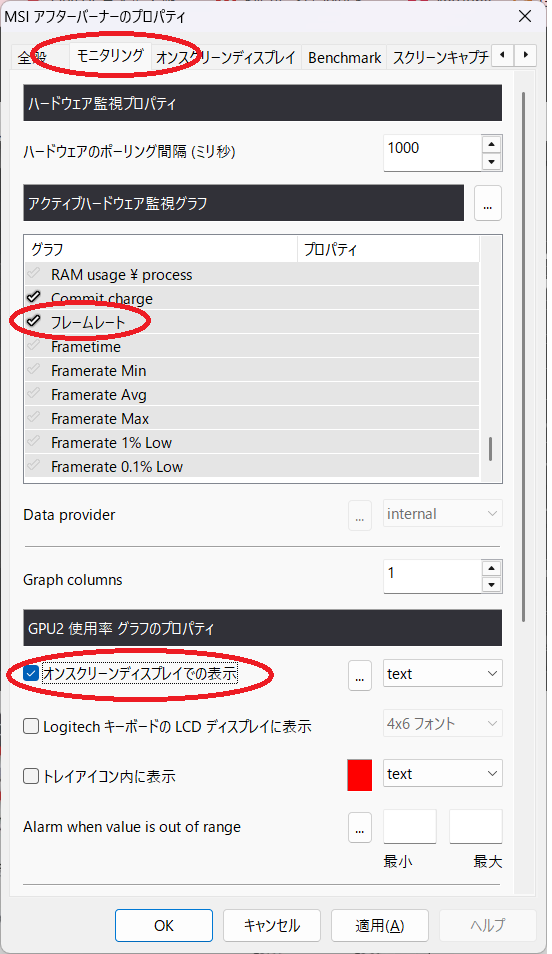Enable Logitech キーボードの LCD display checkbox
The width and height of the screenshot is (552, 954).
point(30,726)
